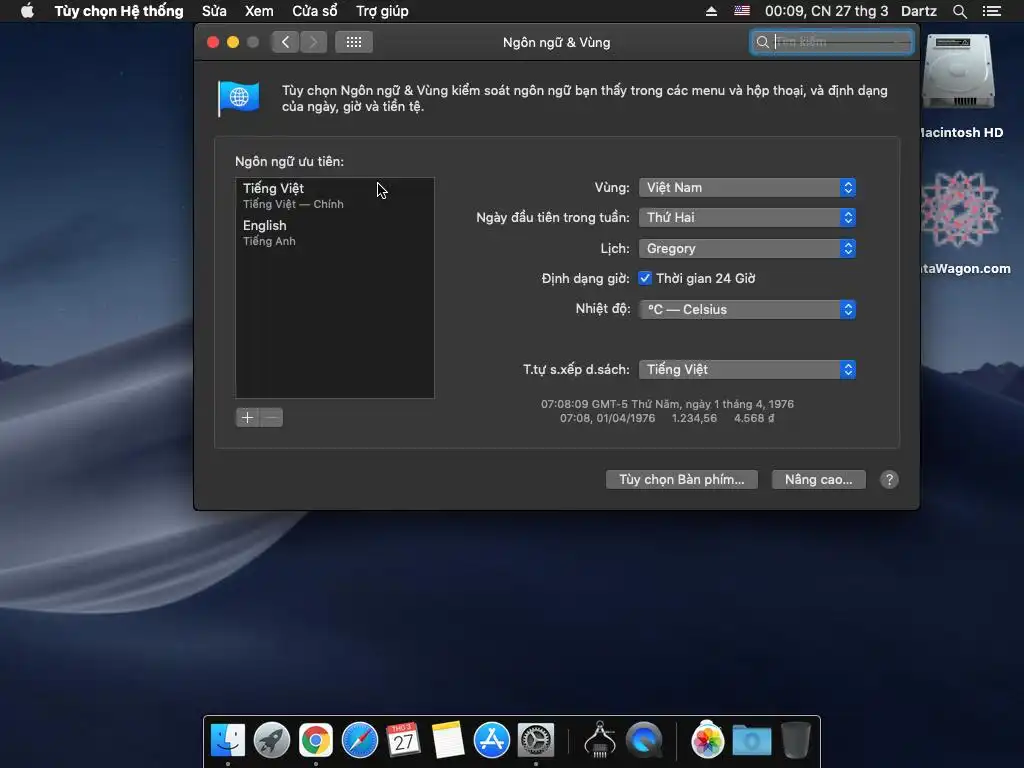Click the eject icon in the menu bar

click(711, 11)
